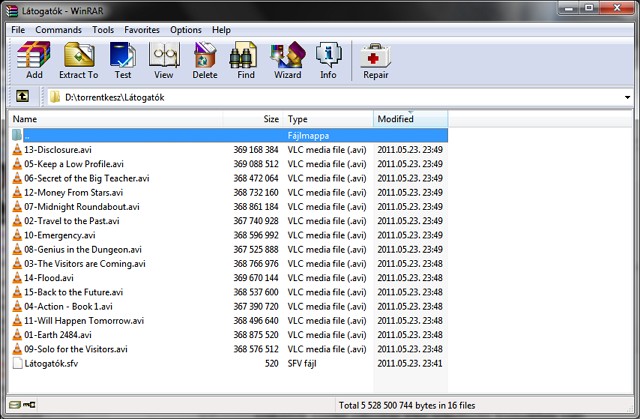
Task: Select 05-Keep a Low Profile.avi
Action: coord(74,164)
